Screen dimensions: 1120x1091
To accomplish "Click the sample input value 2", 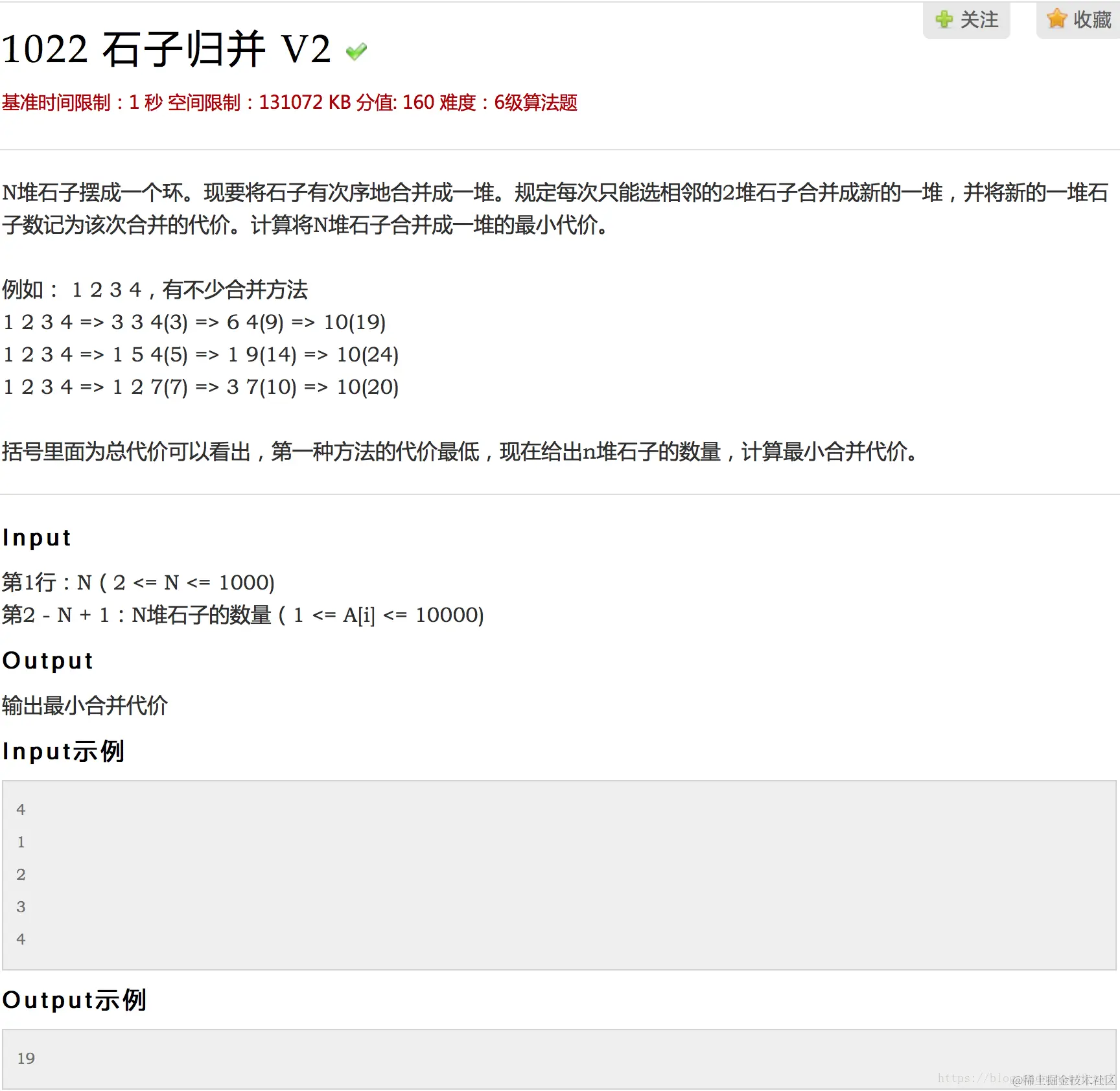I will pyautogui.click(x=21, y=875).
